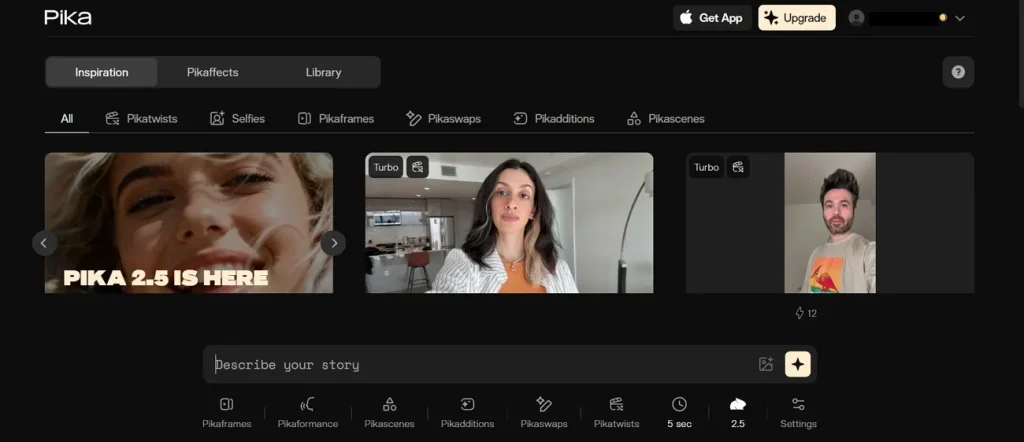The image size is (1024, 442).
Task: Select the Pikaformance tool
Action: tap(308, 413)
